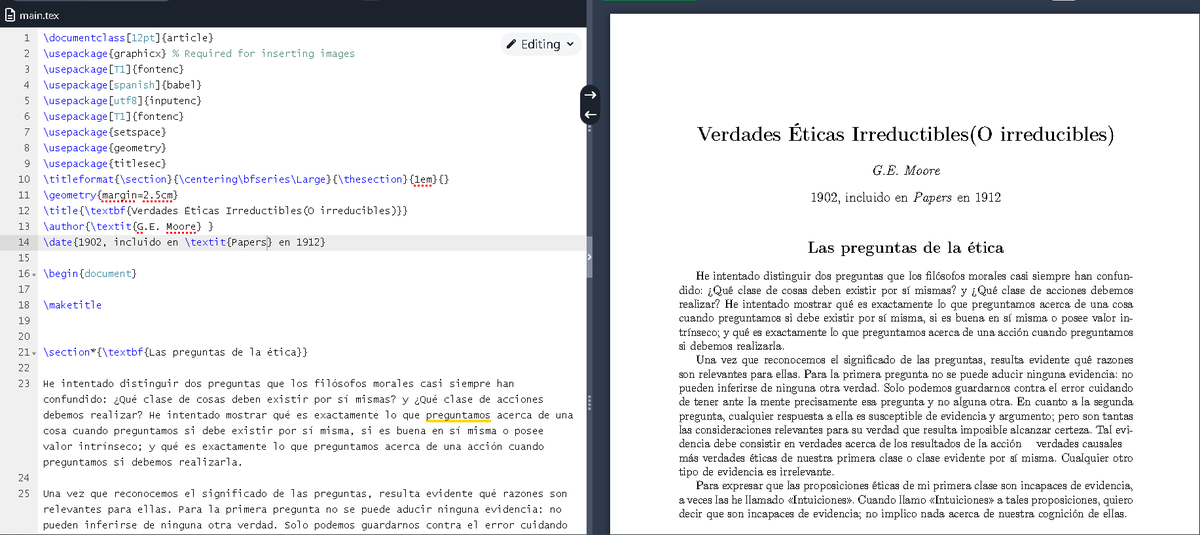1200x535 pixels.
Task: Click line number 23 in the gutter
Action: (x=23, y=383)
